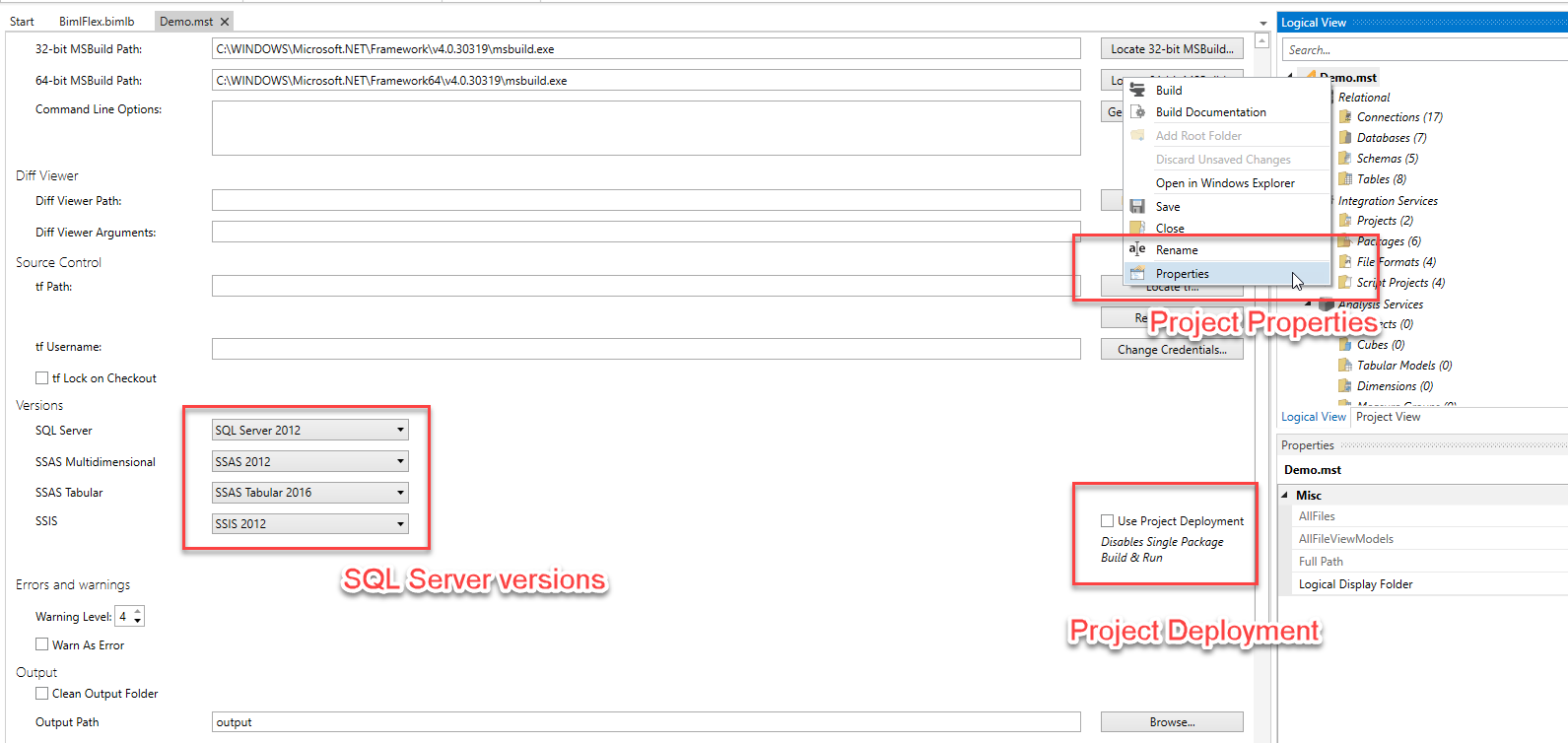Click the Diff Viewer Path field
The width and height of the screenshot is (1568, 743).
coord(646,200)
